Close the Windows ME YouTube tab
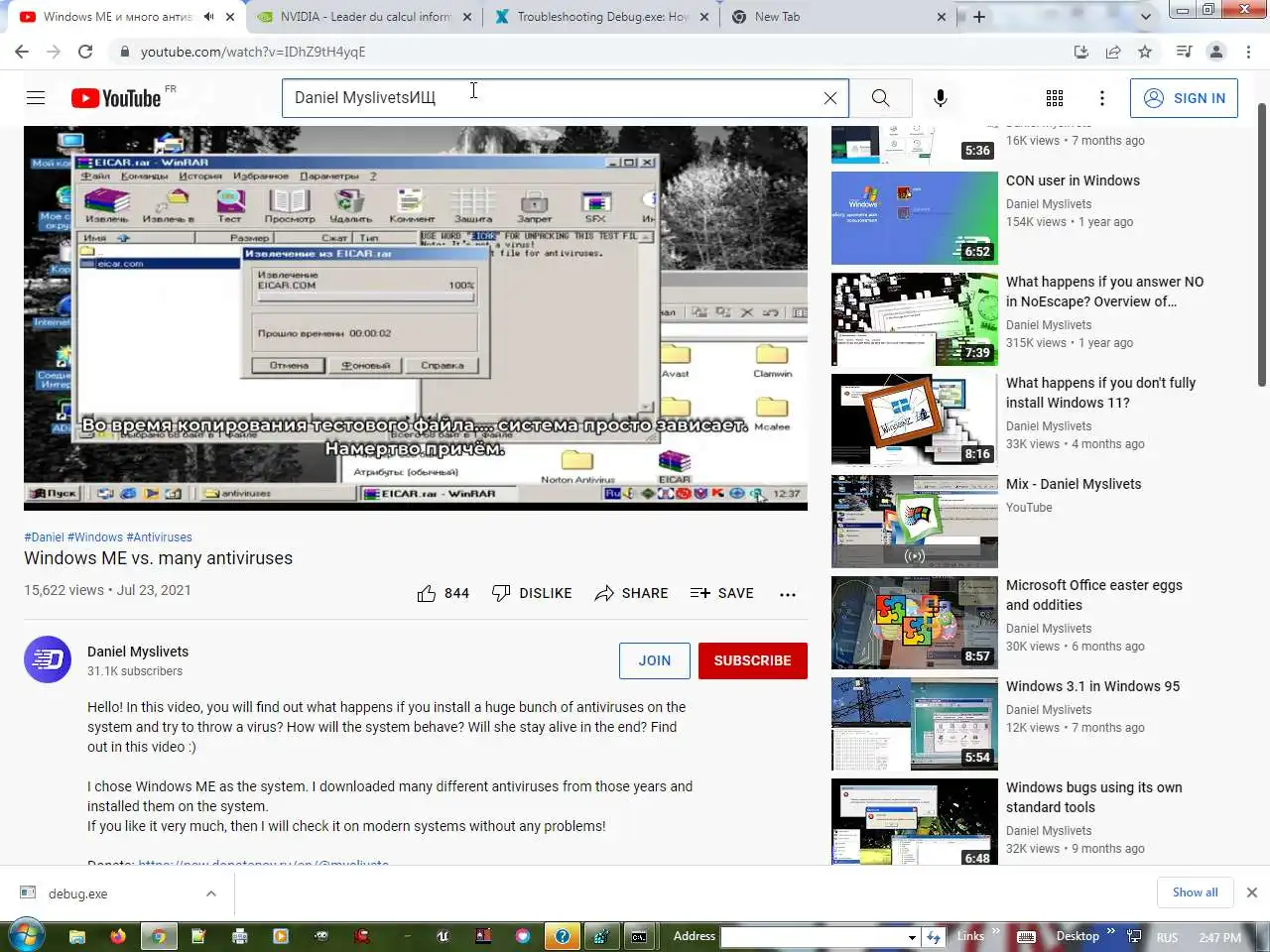1270x952 pixels. 230,17
